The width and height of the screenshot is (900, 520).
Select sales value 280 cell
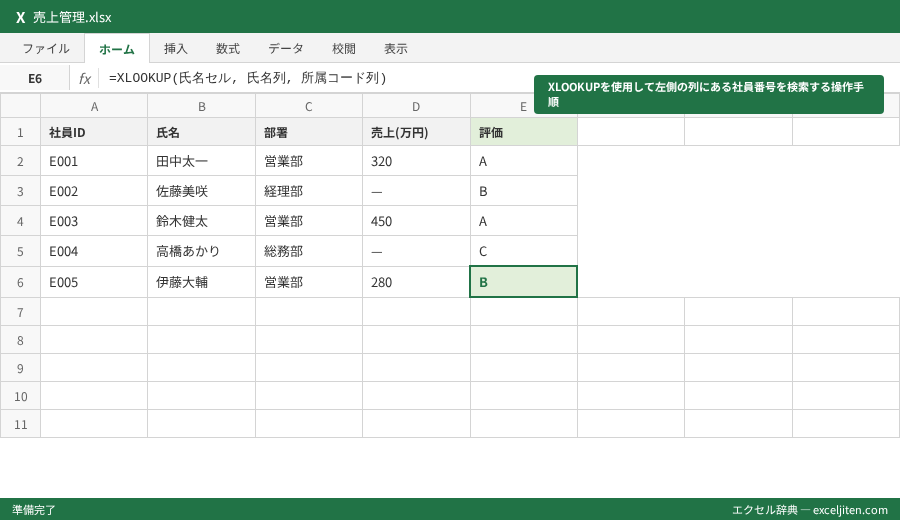tap(416, 282)
